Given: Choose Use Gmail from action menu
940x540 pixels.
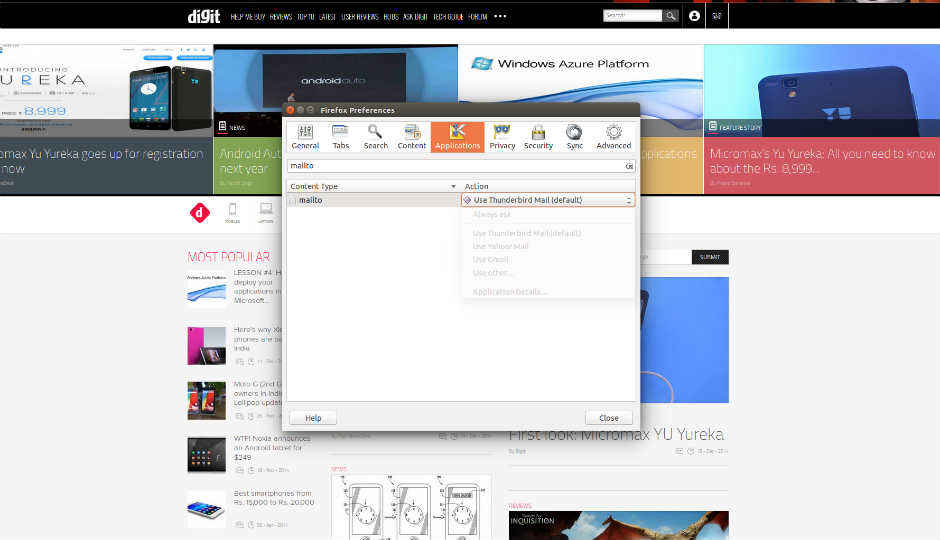Looking at the screenshot, I should (x=490, y=260).
